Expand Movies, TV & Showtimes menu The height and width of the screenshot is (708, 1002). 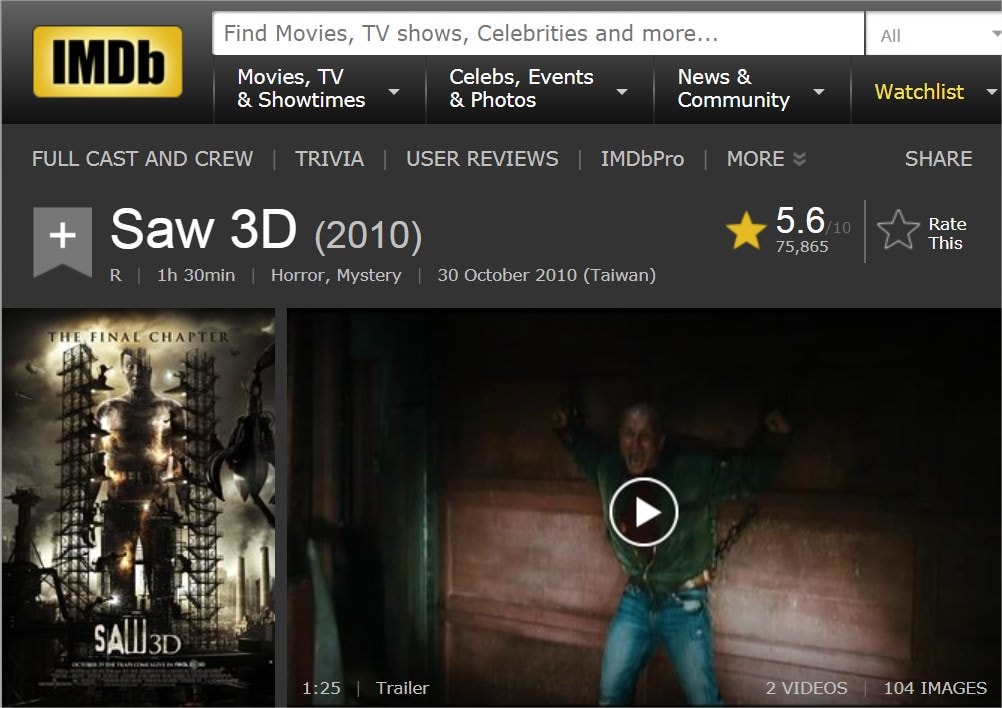(318, 89)
